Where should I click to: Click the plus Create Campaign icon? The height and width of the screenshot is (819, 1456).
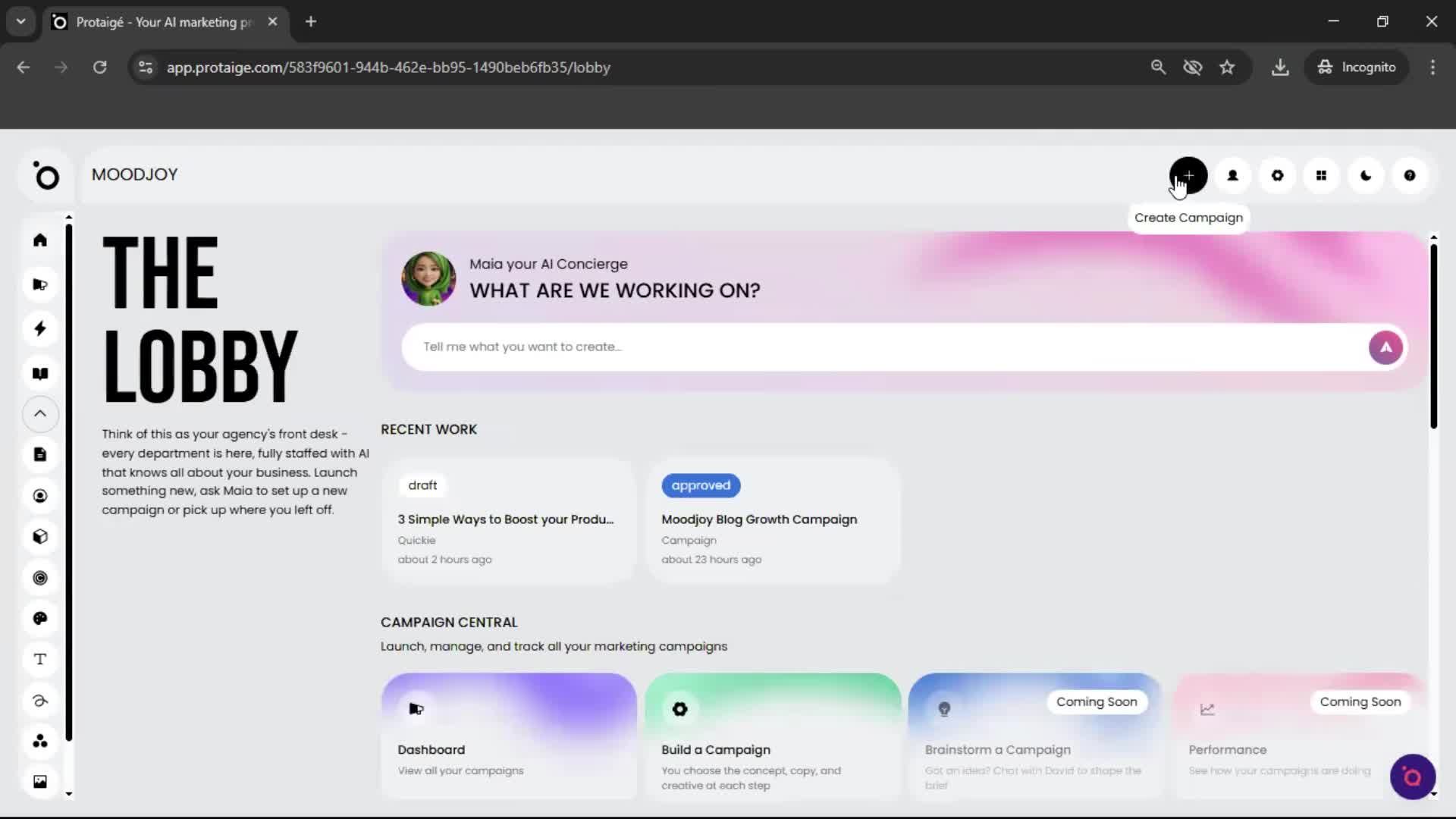(x=1188, y=176)
